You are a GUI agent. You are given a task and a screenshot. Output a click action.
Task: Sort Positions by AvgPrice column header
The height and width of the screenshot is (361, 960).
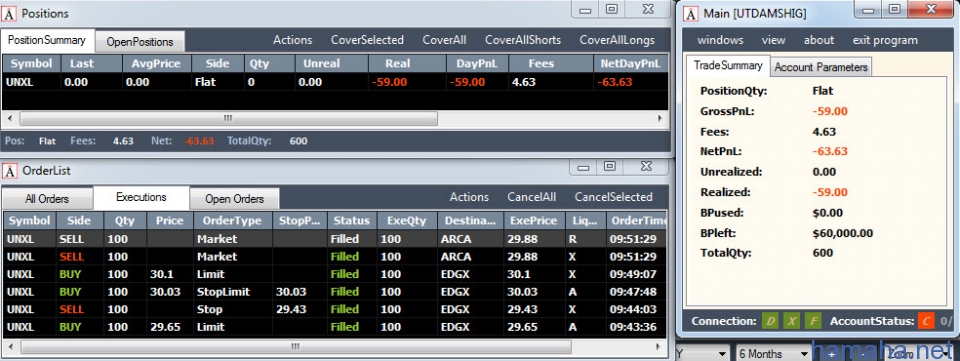point(157,64)
